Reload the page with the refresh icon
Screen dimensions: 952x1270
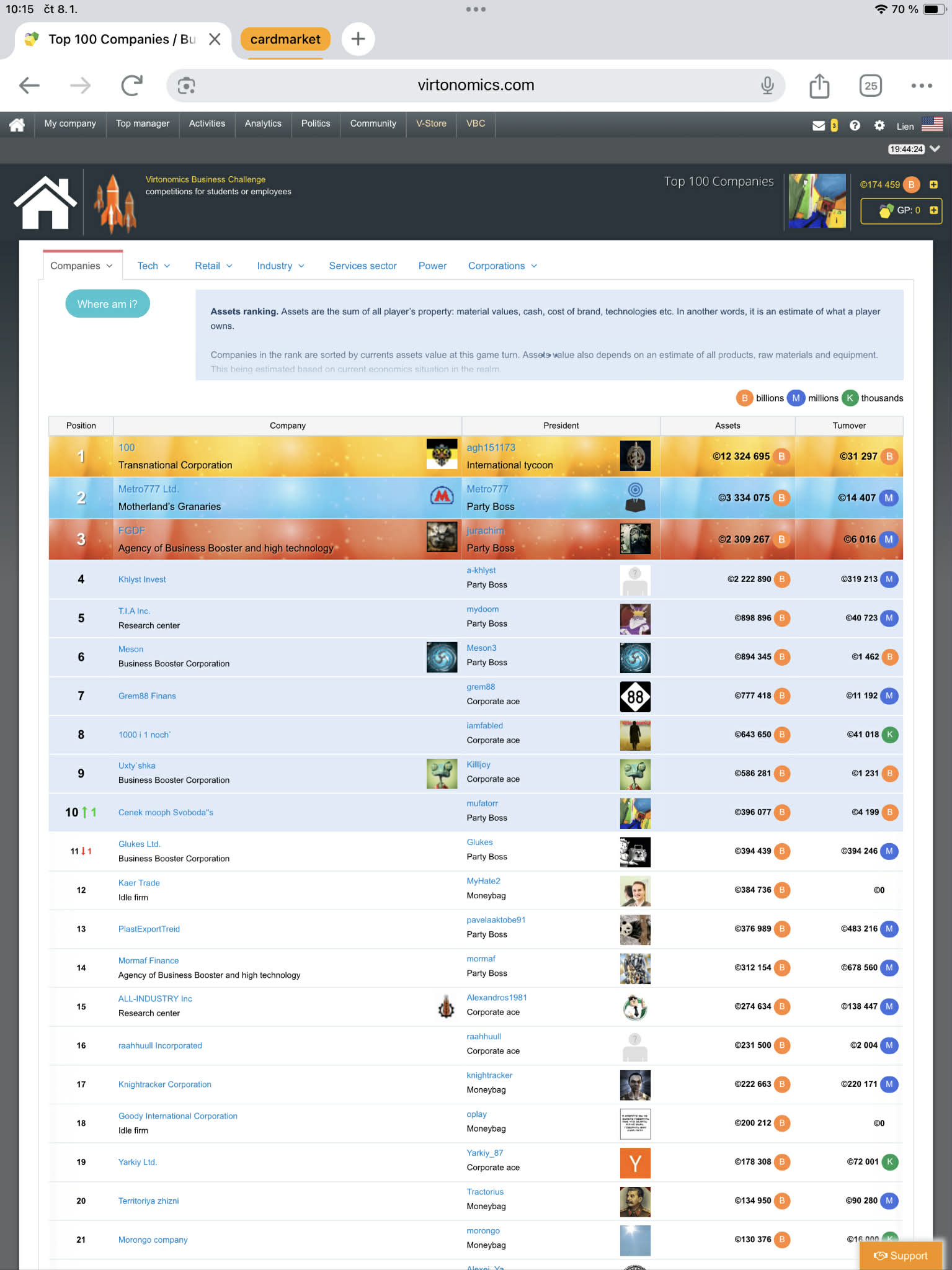point(131,86)
